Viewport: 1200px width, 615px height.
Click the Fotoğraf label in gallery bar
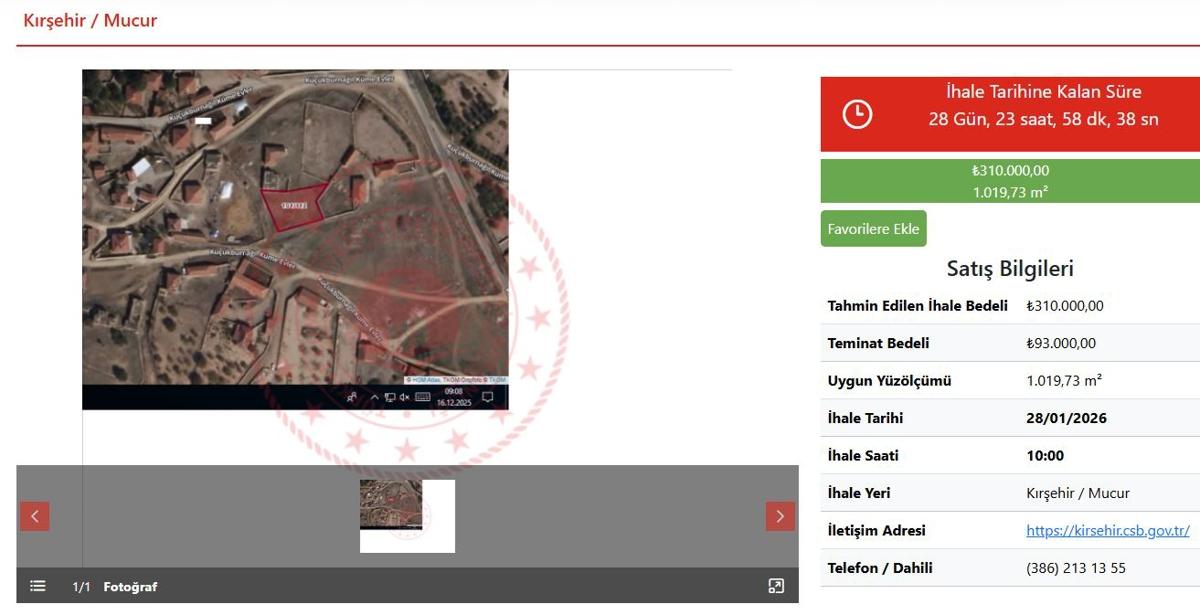click(130, 587)
